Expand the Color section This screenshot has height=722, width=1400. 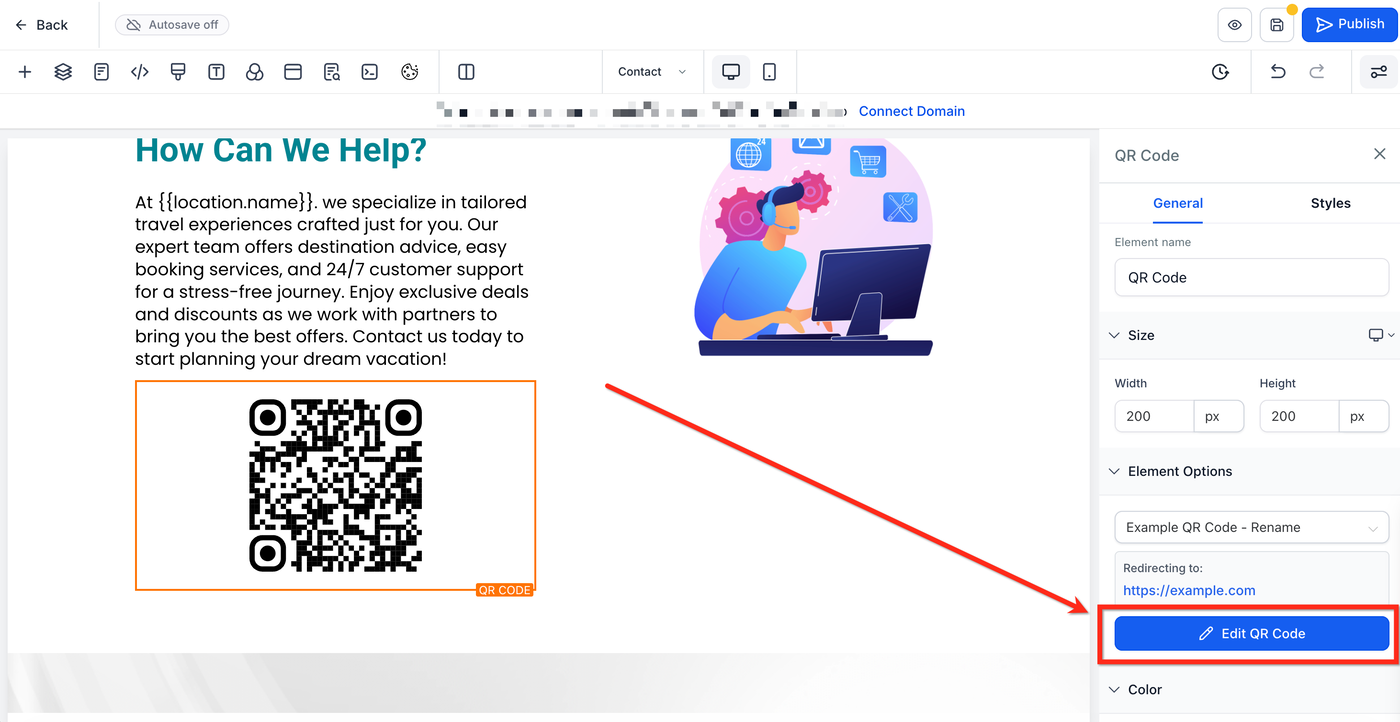point(1145,689)
